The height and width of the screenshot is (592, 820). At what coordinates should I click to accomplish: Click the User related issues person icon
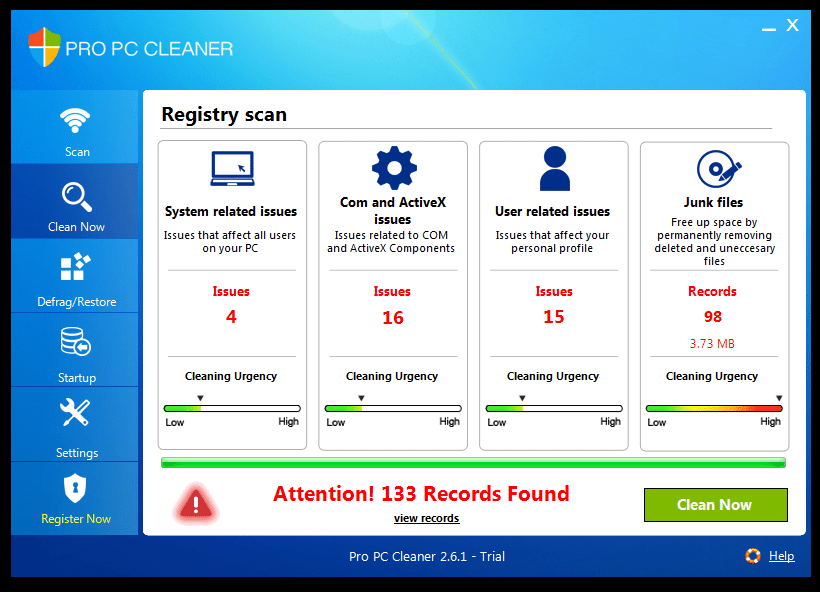[x=553, y=167]
